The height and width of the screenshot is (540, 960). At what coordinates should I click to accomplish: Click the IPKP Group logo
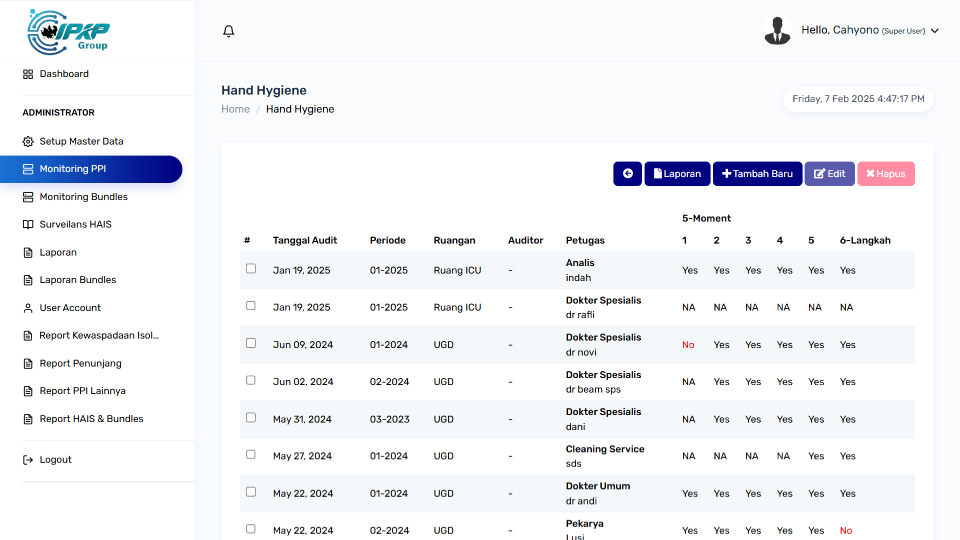pos(69,31)
